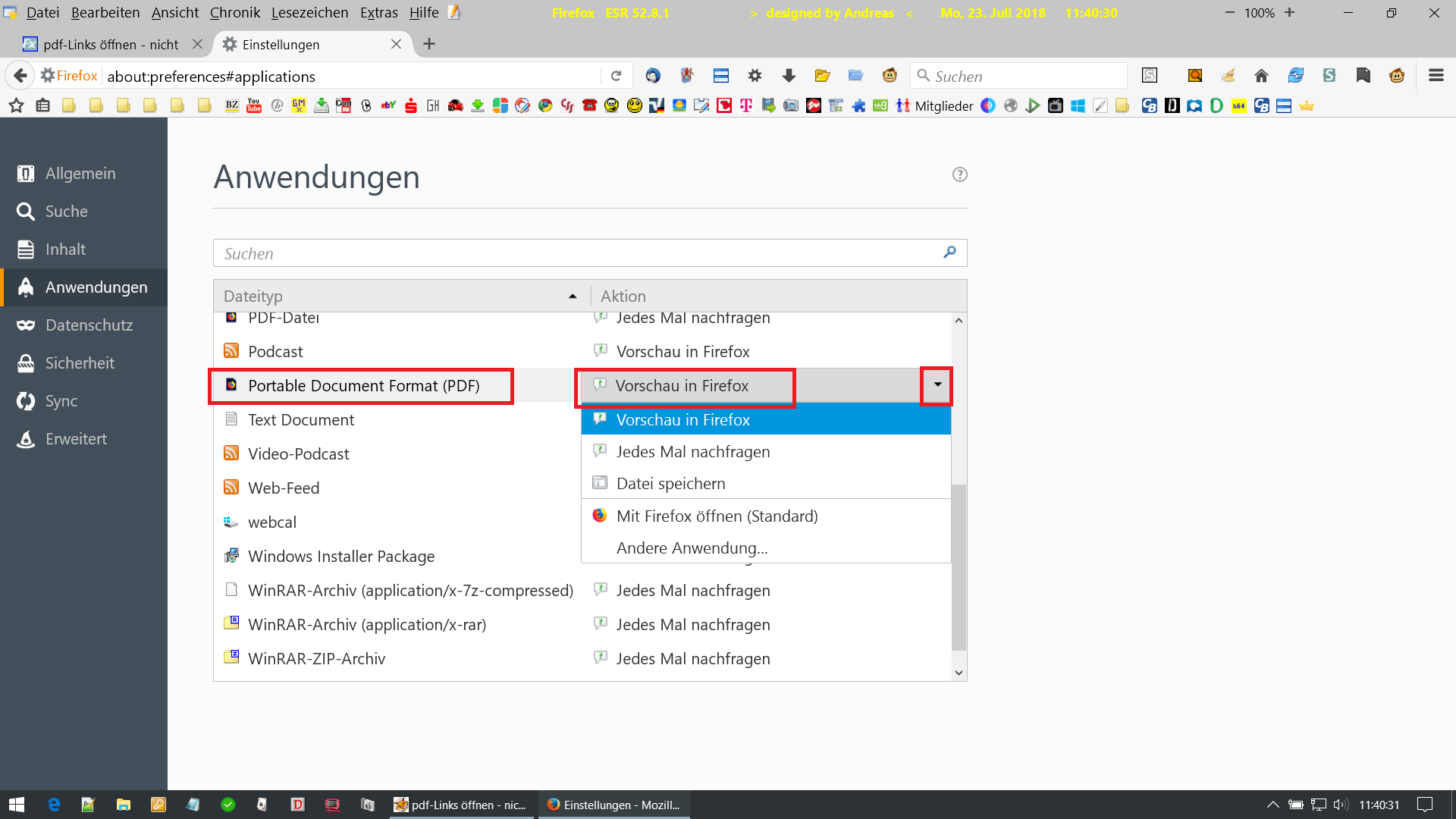Click the home icon in toolbar
The width and height of the screenshot is (1456, 819).
(x=1261, y=76)
